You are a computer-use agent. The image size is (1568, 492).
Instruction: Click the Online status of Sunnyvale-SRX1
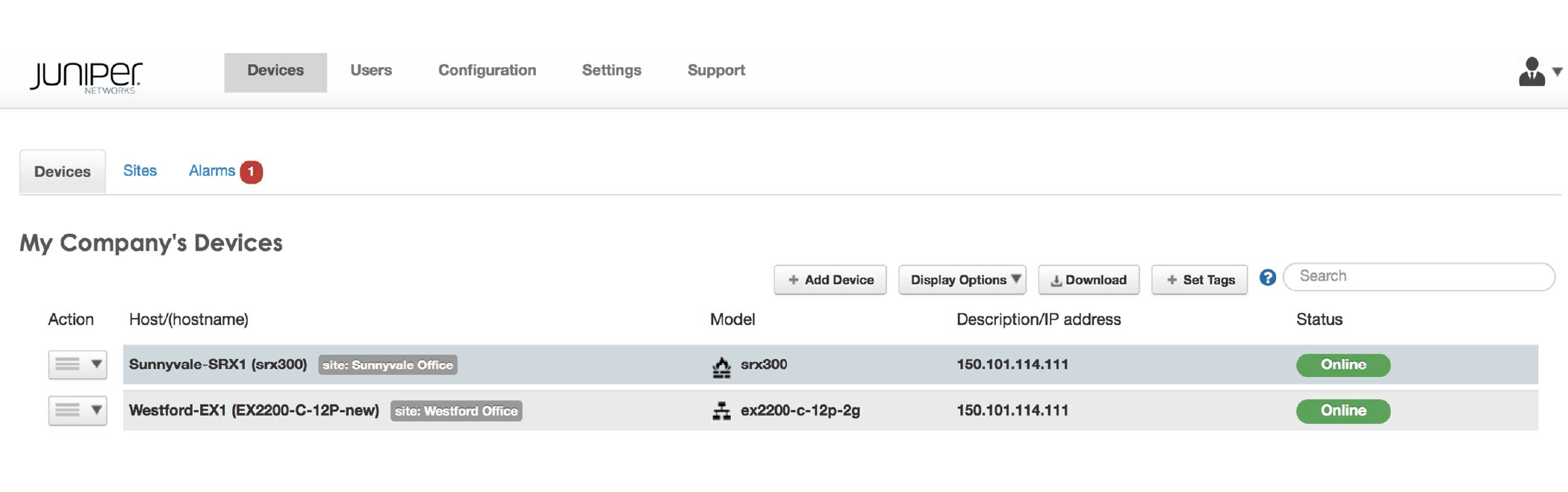[1343, 365]
